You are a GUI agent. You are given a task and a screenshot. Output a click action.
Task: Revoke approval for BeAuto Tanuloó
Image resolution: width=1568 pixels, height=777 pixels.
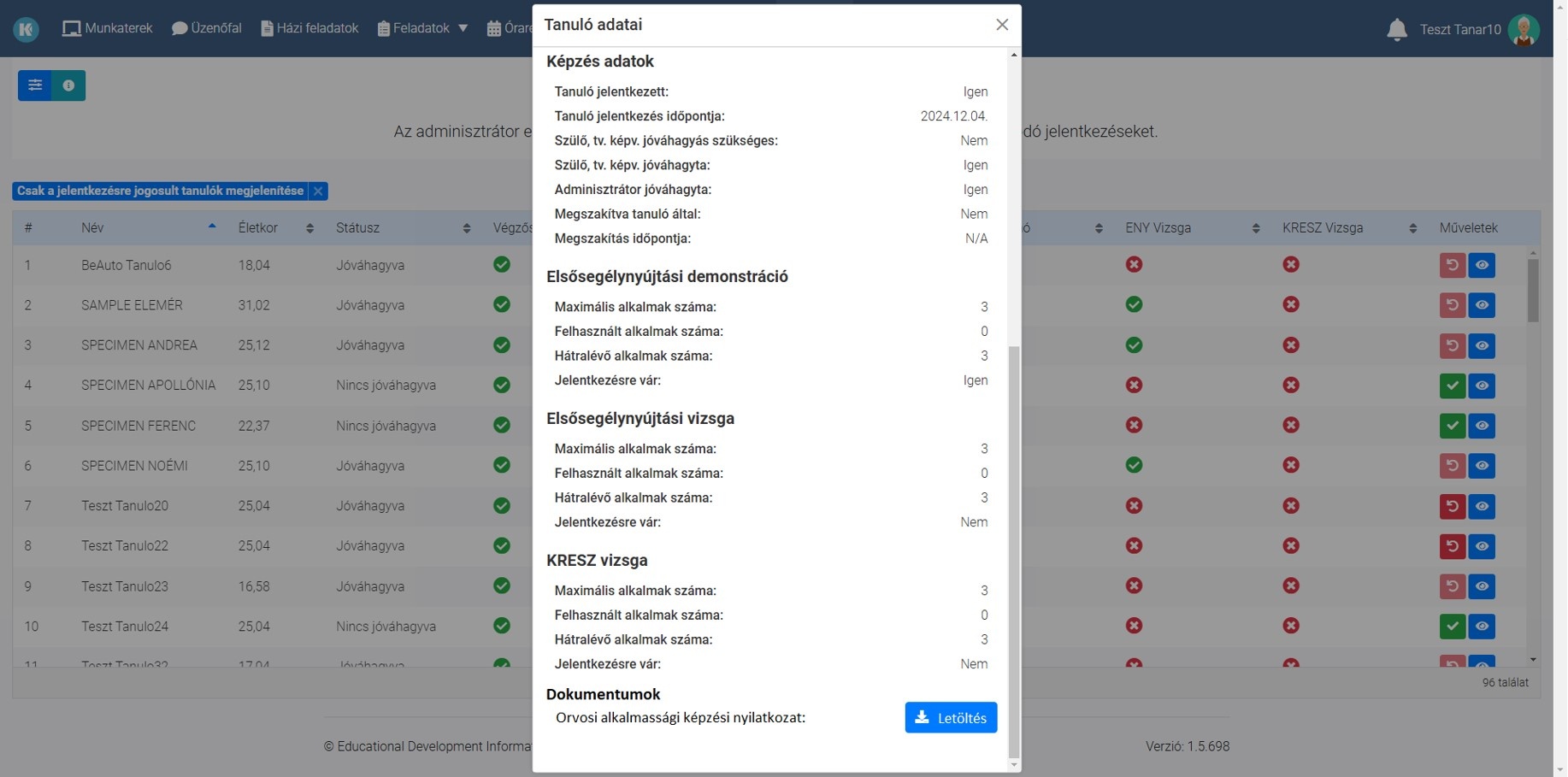pyautogui.click(x=1453, y=265)
